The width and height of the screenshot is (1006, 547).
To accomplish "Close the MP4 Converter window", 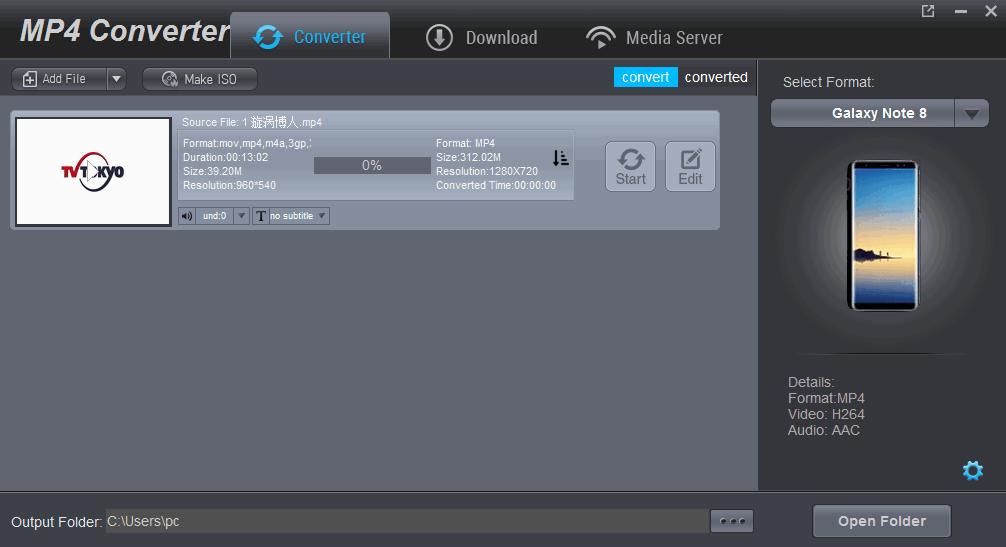I will [x=991, y=11].
